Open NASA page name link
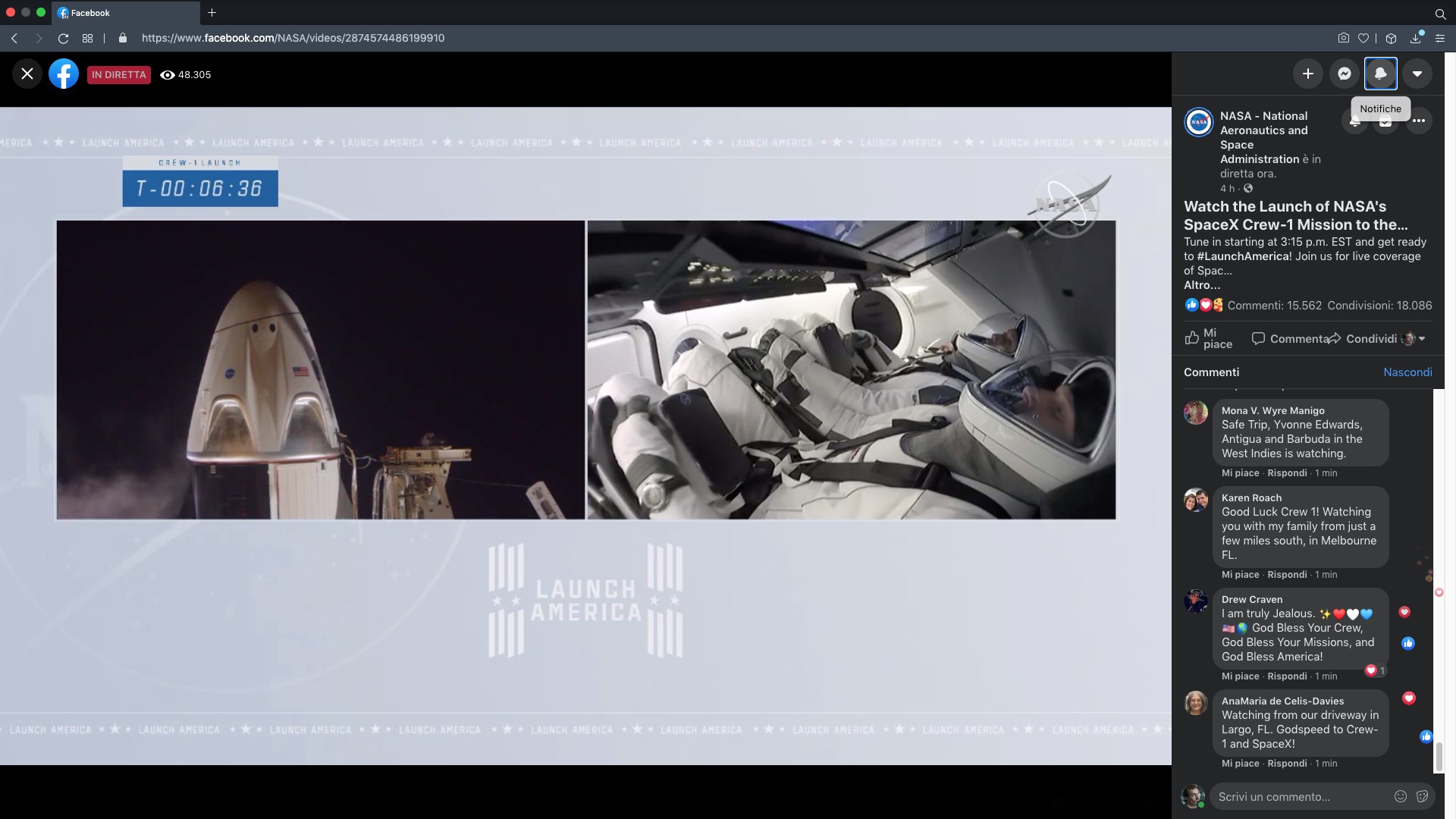 coord(1264,137)
